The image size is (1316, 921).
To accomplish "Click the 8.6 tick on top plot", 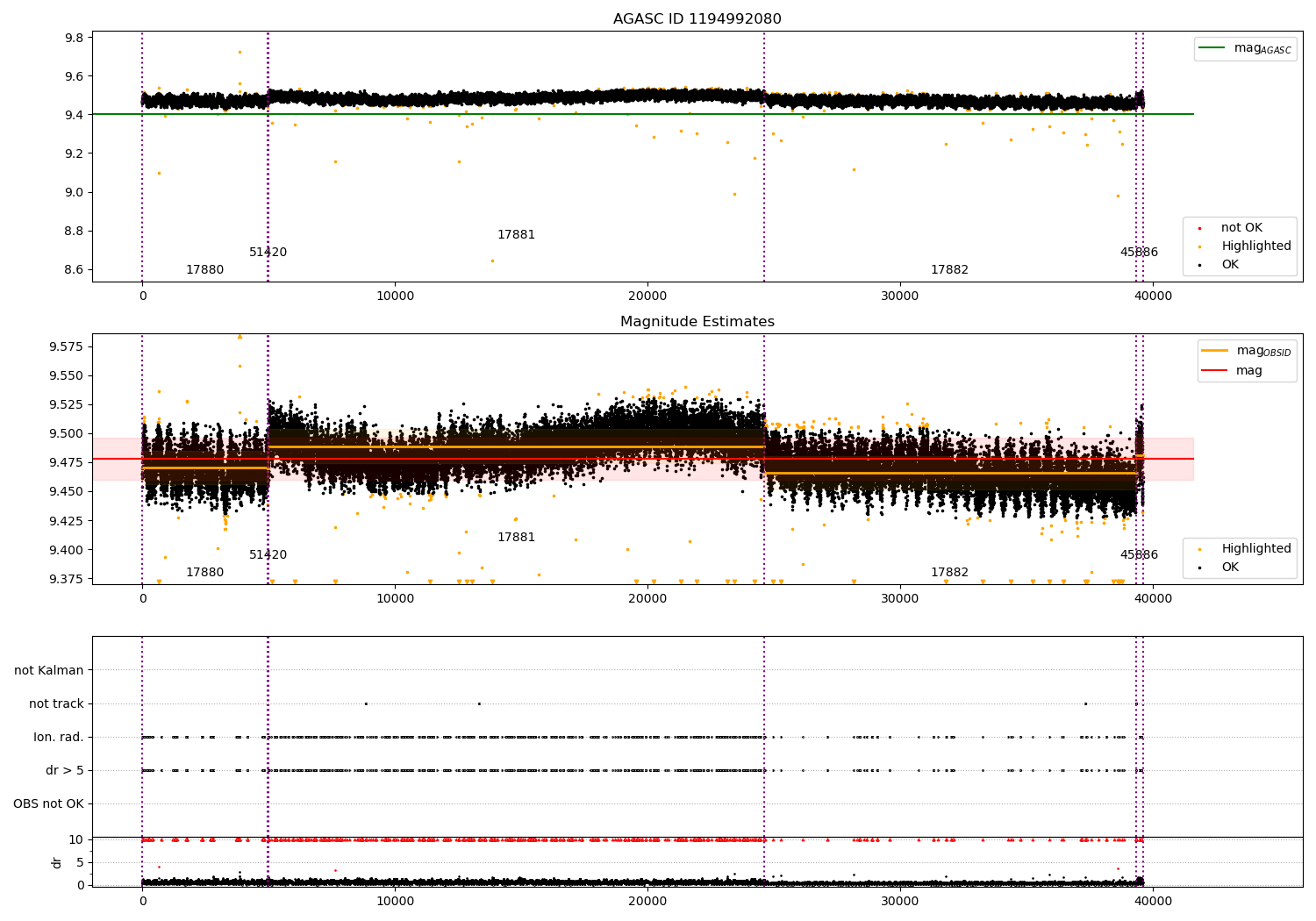I will click(x=75, y=269).
